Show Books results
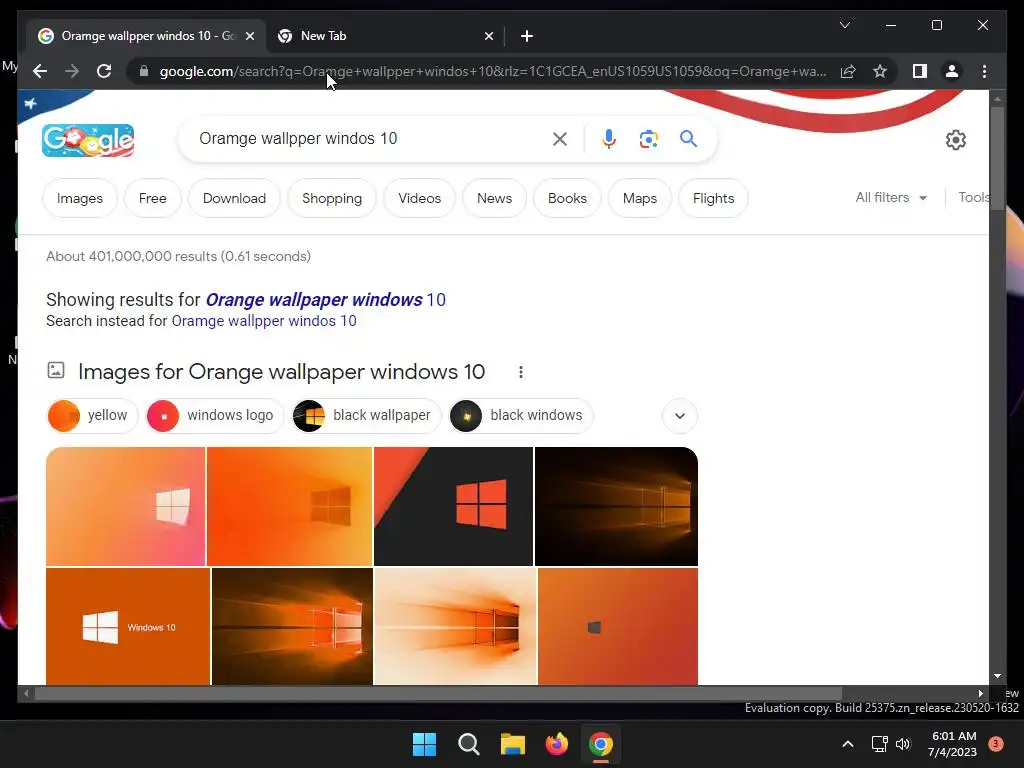 (568, 198)
